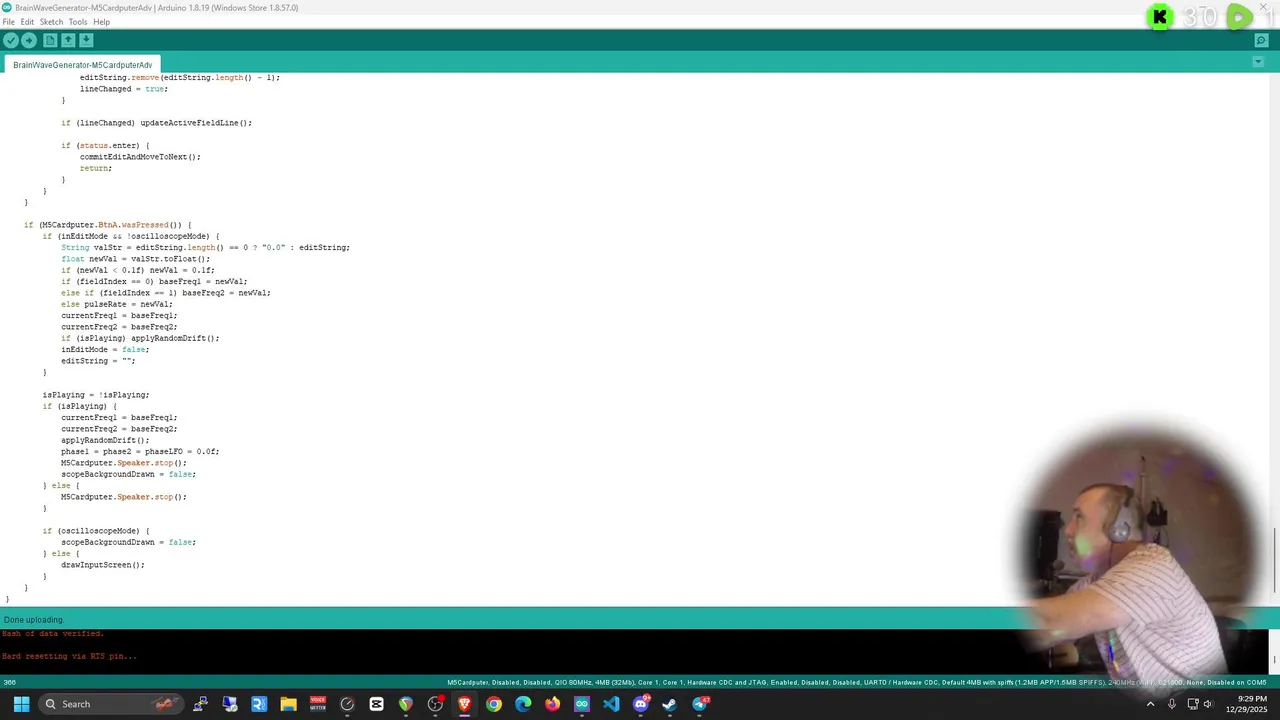Switch to the Arduino IDE taskbar icon
The width and height of the screenshot is (1280, 720).
click(x=582, y=704)
